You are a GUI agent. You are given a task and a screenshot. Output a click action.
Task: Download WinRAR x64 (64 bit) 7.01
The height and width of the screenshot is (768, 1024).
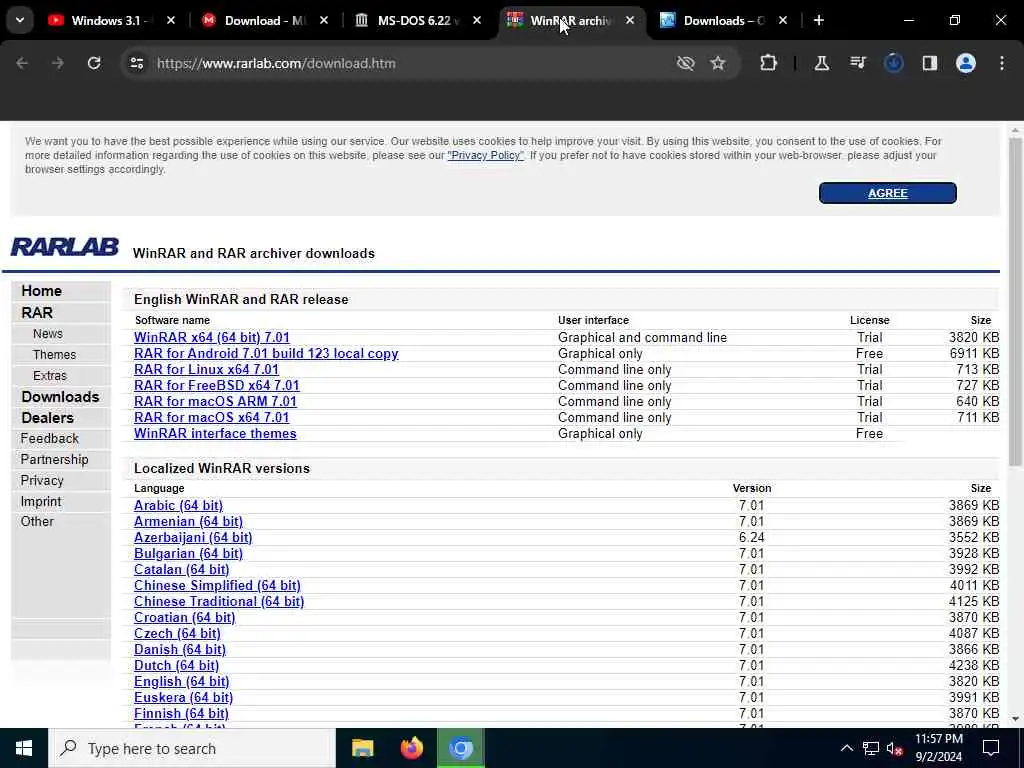[x=212, y=338]
